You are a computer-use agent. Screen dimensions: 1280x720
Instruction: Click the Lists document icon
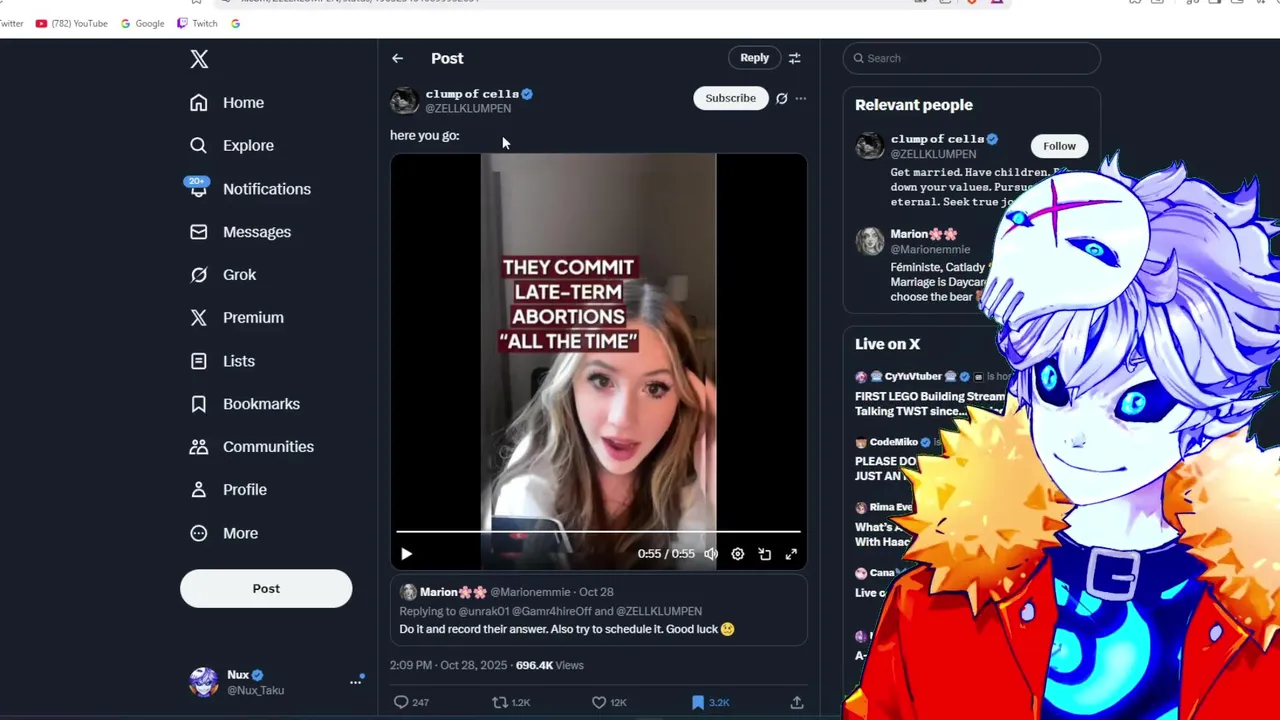click(x=199, y=361)
